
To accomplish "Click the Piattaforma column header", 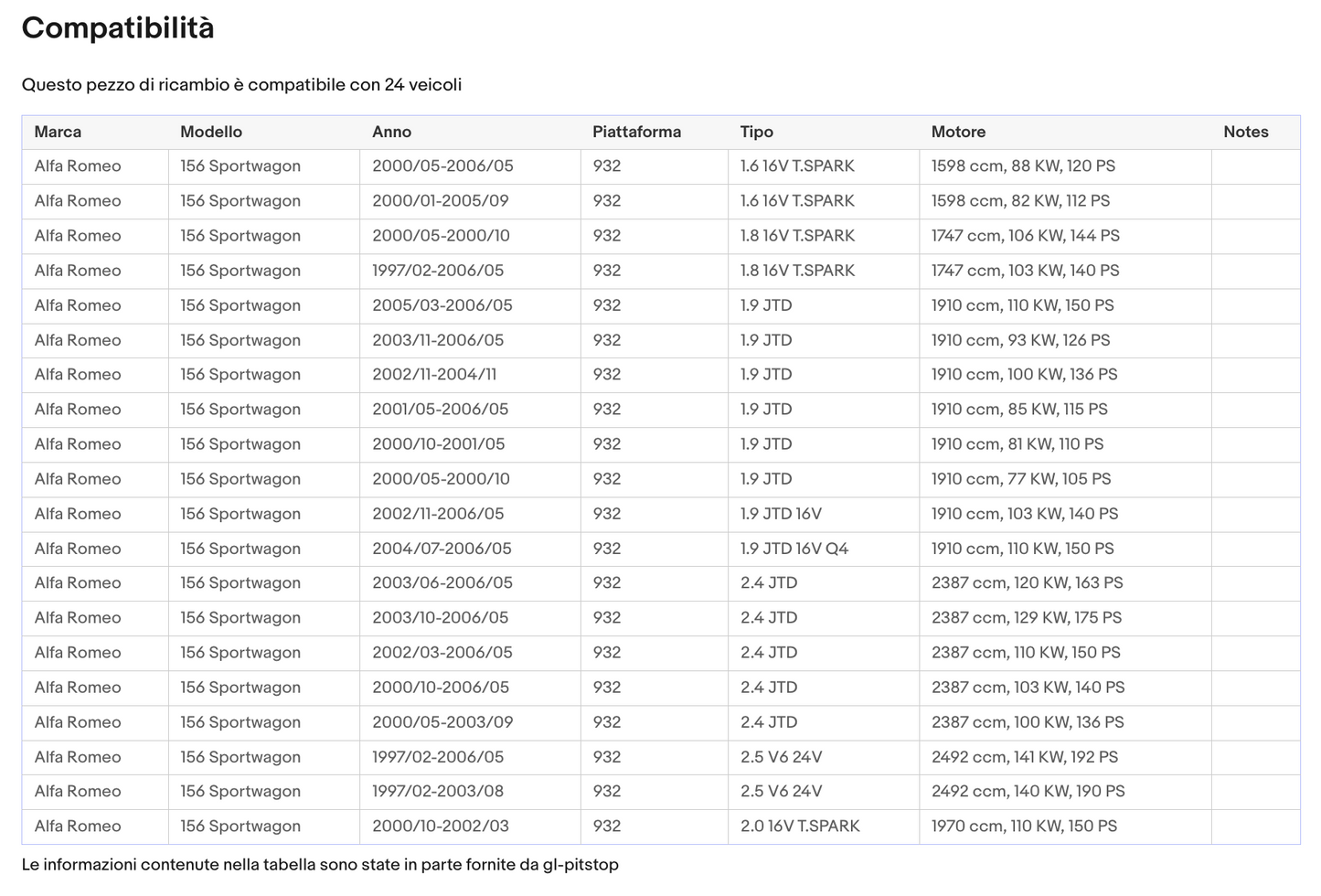I will coord(636,132).
